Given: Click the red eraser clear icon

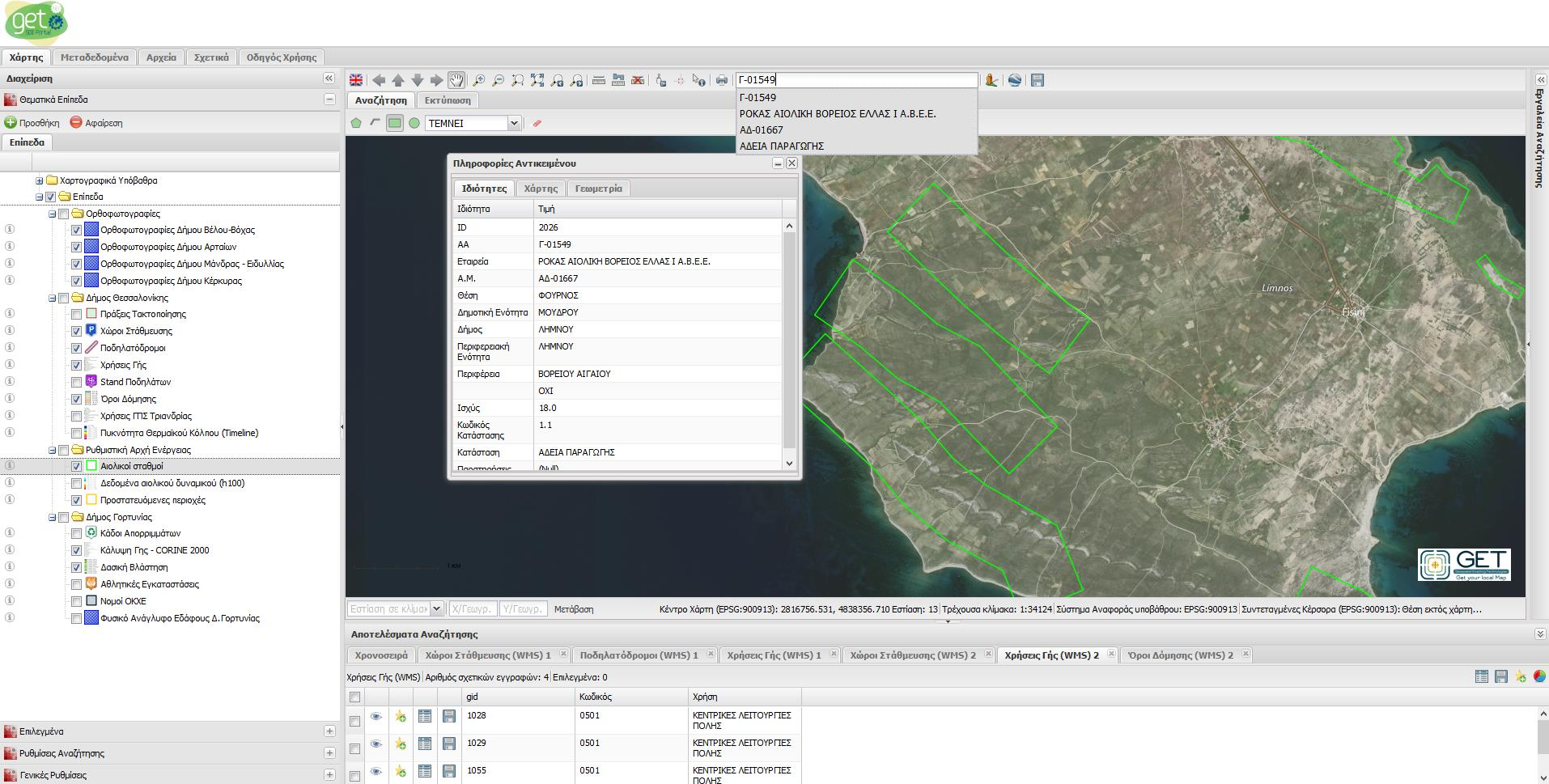Looking at the screenshot, I should 537,123.
